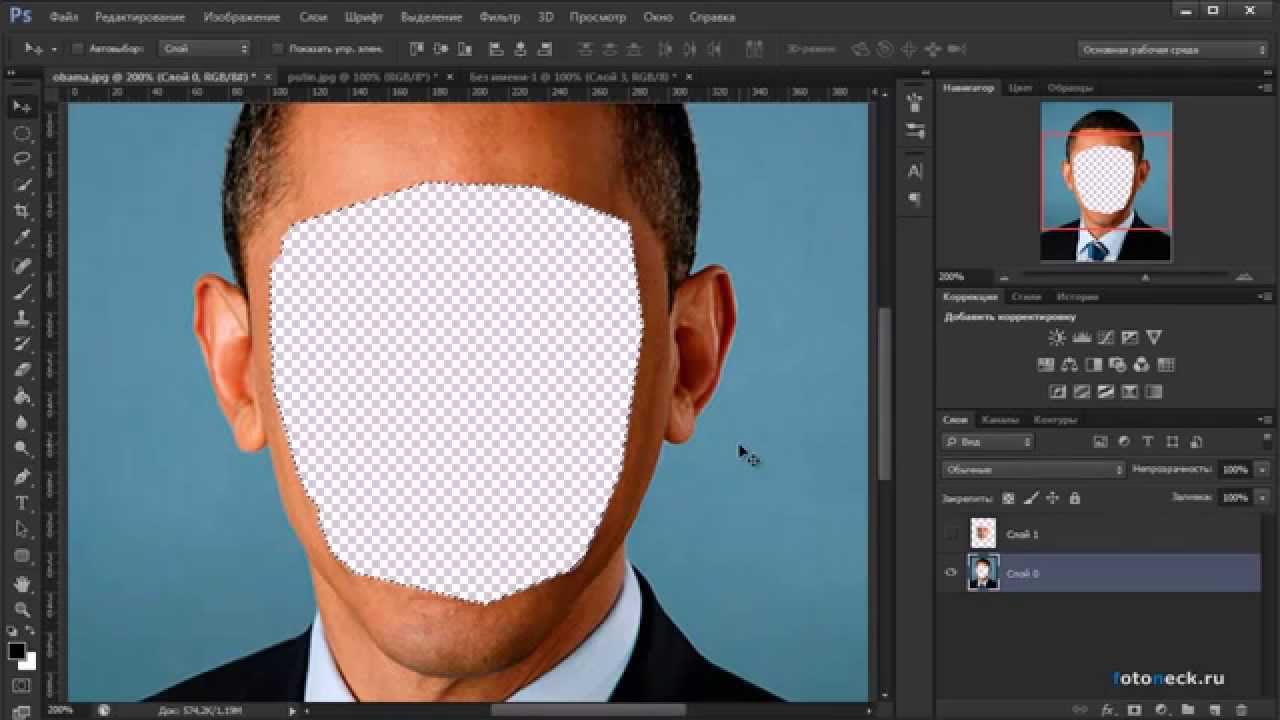Pick the Eyedropper tool

click(22, 238)
